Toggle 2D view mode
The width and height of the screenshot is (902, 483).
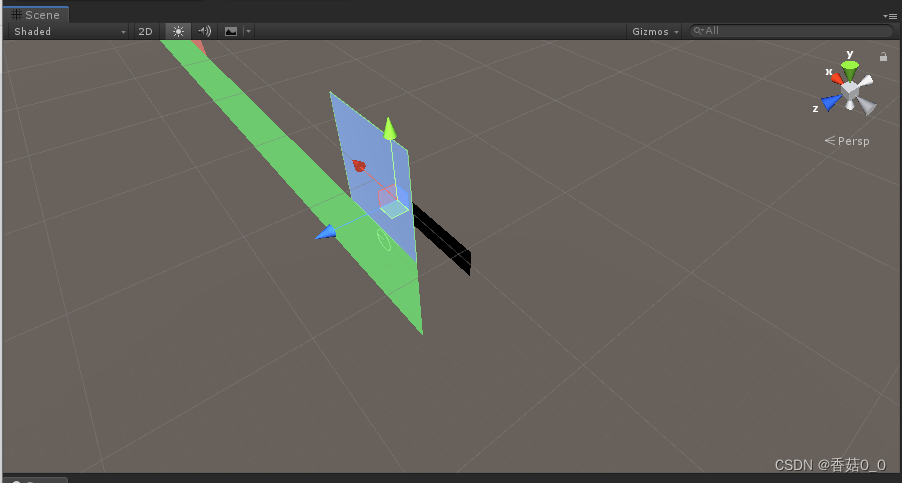pyautogui.click(x=146, y=31)
